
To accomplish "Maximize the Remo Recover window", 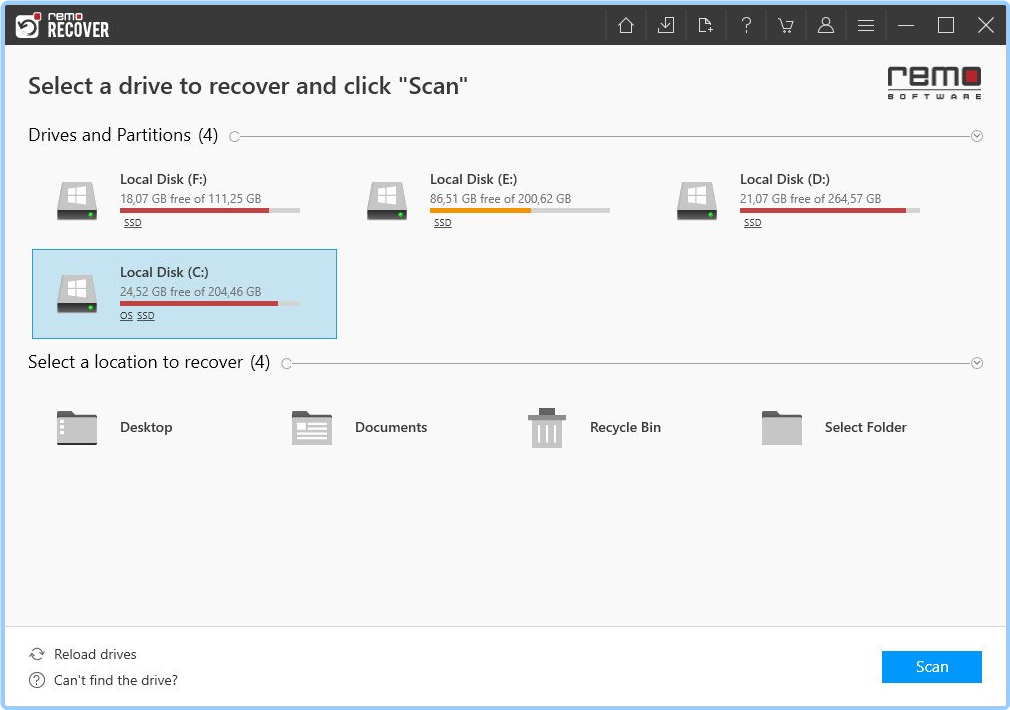I will click(946, 25).
